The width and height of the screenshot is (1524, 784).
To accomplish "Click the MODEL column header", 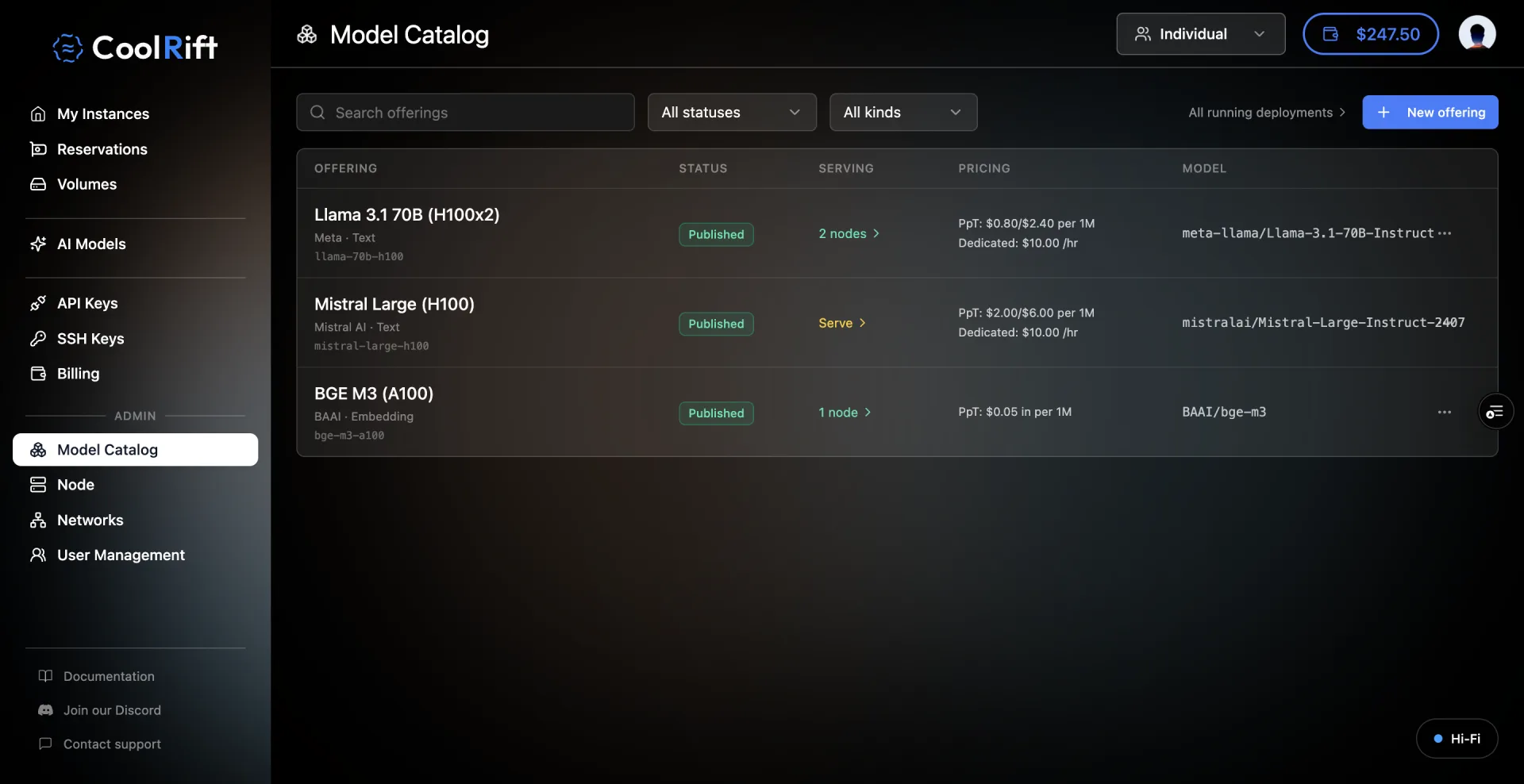I will point(1204,168).
